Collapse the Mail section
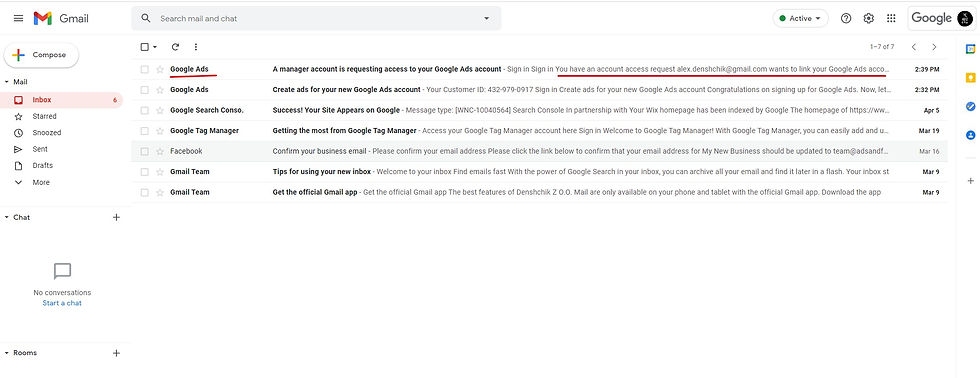This screenshot has width=980, height=378. tap(6, 82)
